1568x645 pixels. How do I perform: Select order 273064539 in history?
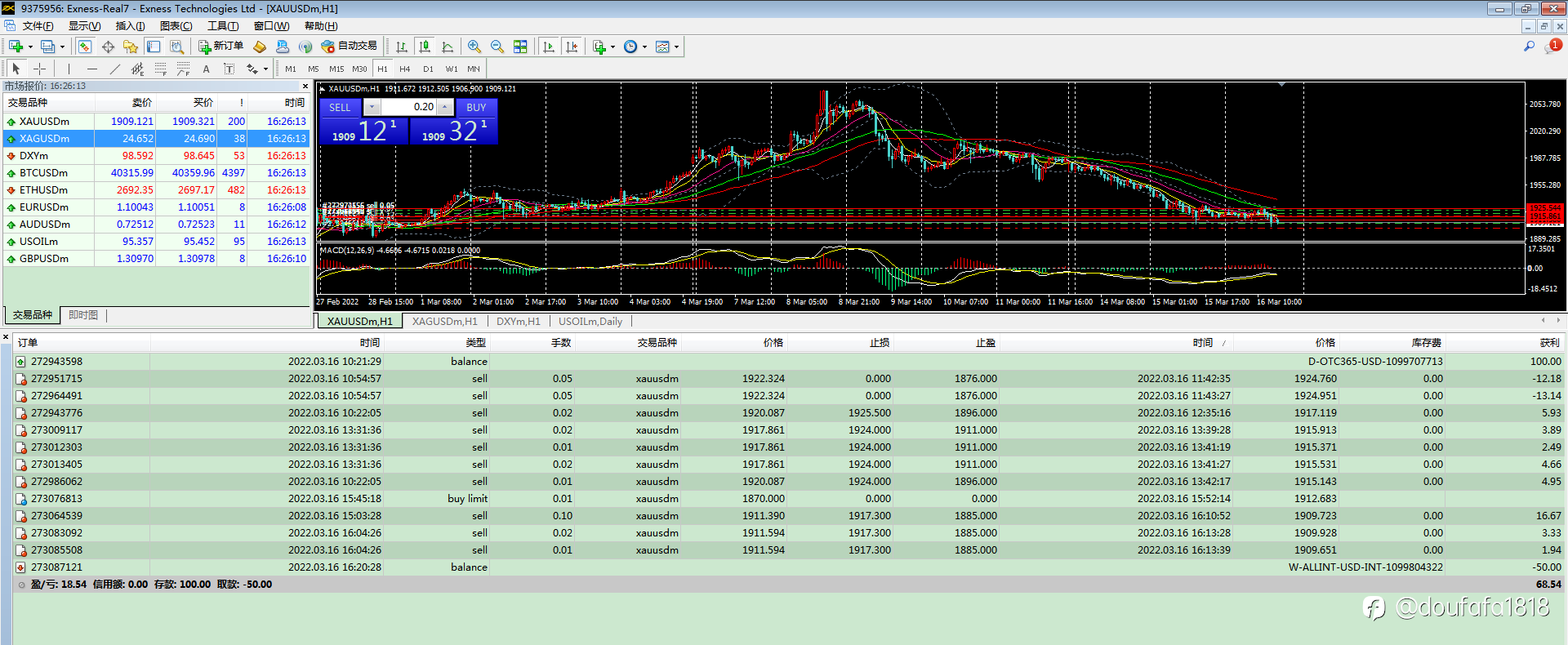tap(788, 516)
